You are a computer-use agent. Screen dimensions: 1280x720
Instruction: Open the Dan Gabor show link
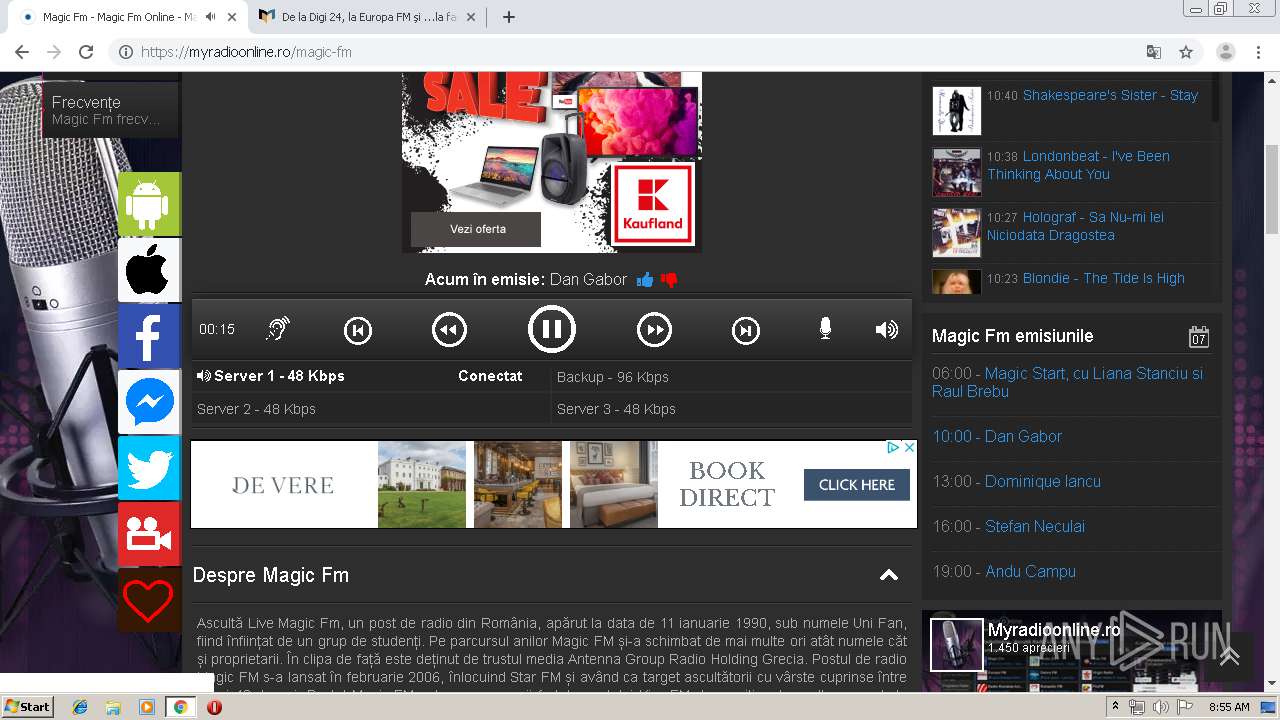pyautogui.click(x=1023, y=436)
